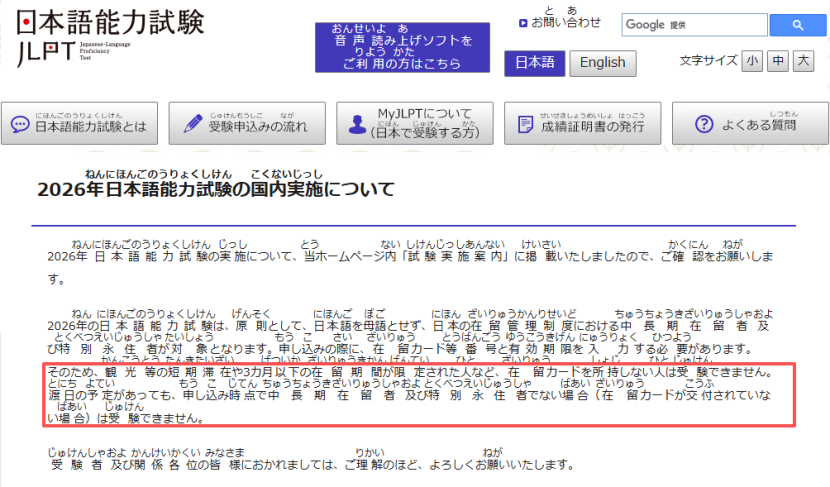Set font size to 小 (small)

tap(752, 61)
